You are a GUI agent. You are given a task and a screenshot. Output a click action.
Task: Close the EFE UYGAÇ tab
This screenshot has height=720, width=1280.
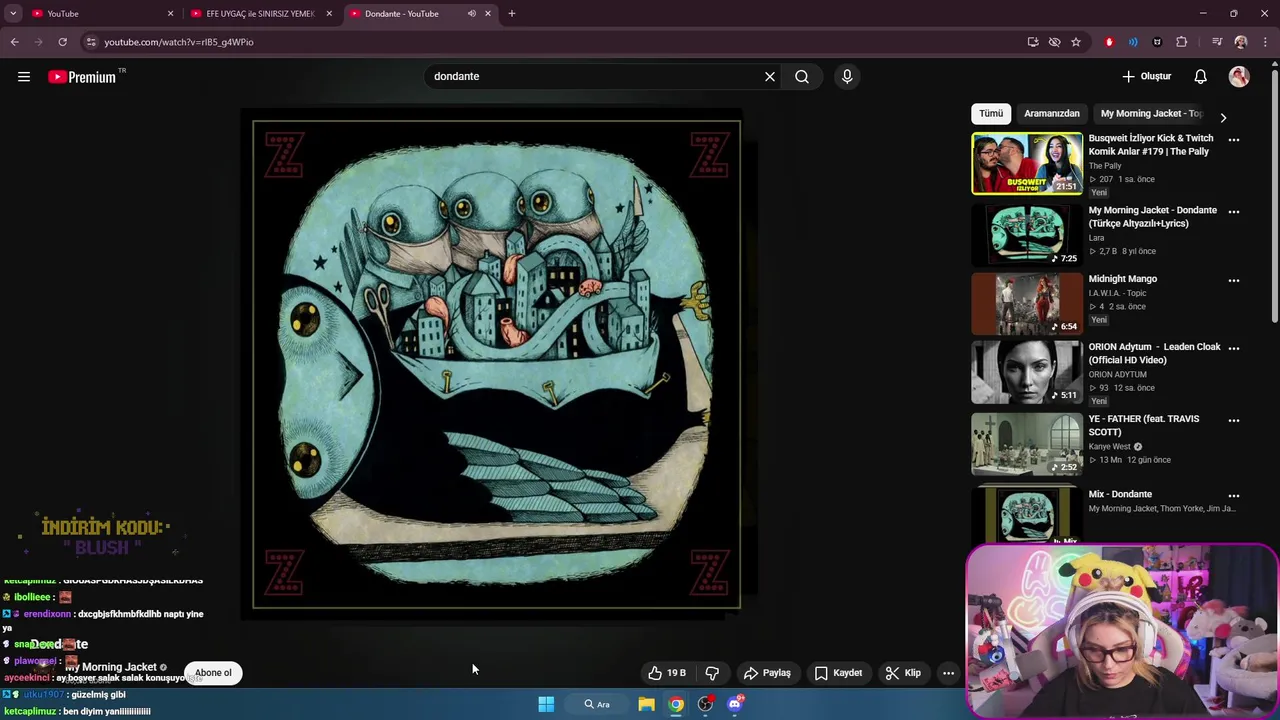click(329, 14)
